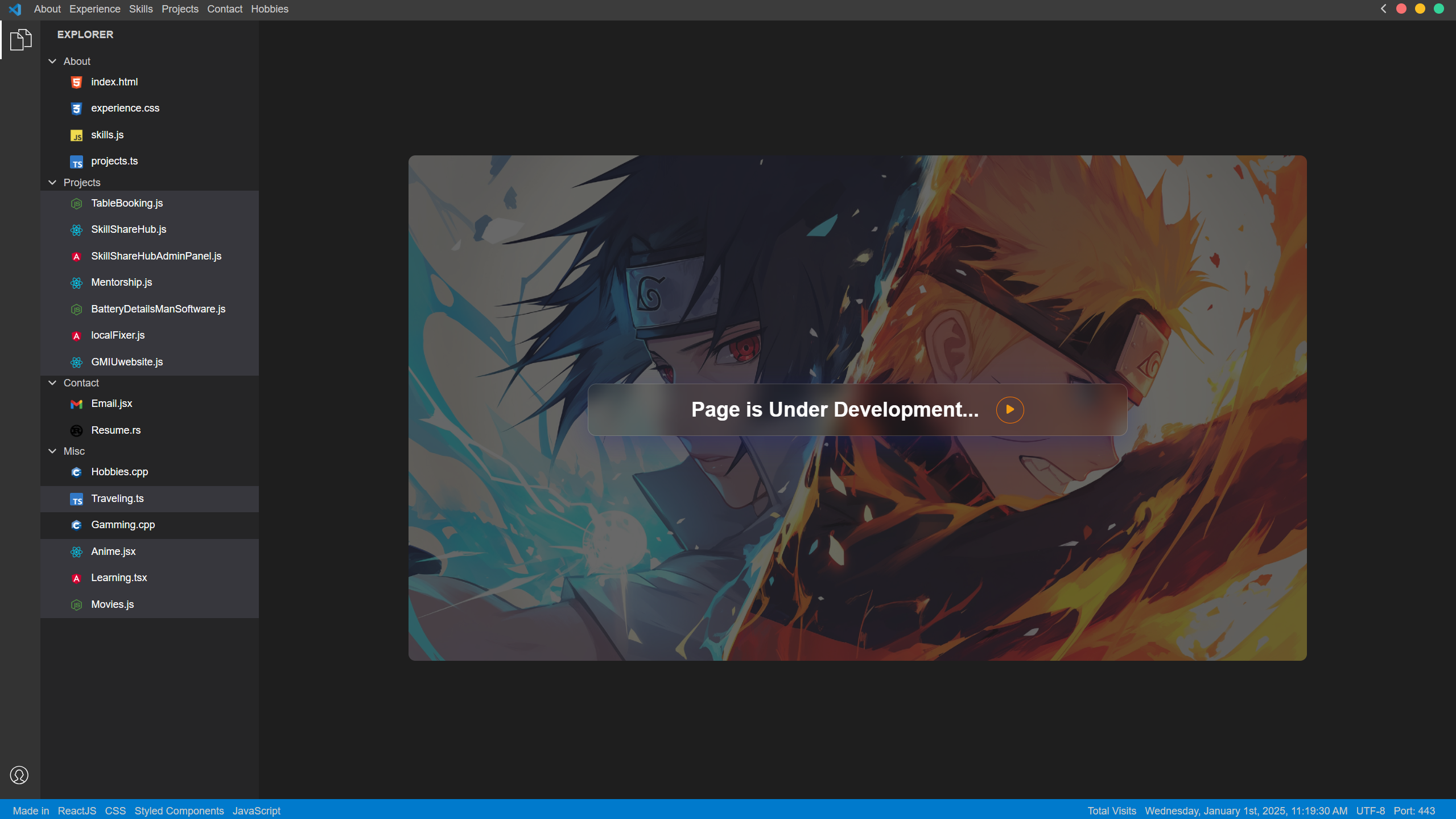Open the experience.css file name
The width and height of the screenshot is (1456, 819).
[x=125, y=108]
